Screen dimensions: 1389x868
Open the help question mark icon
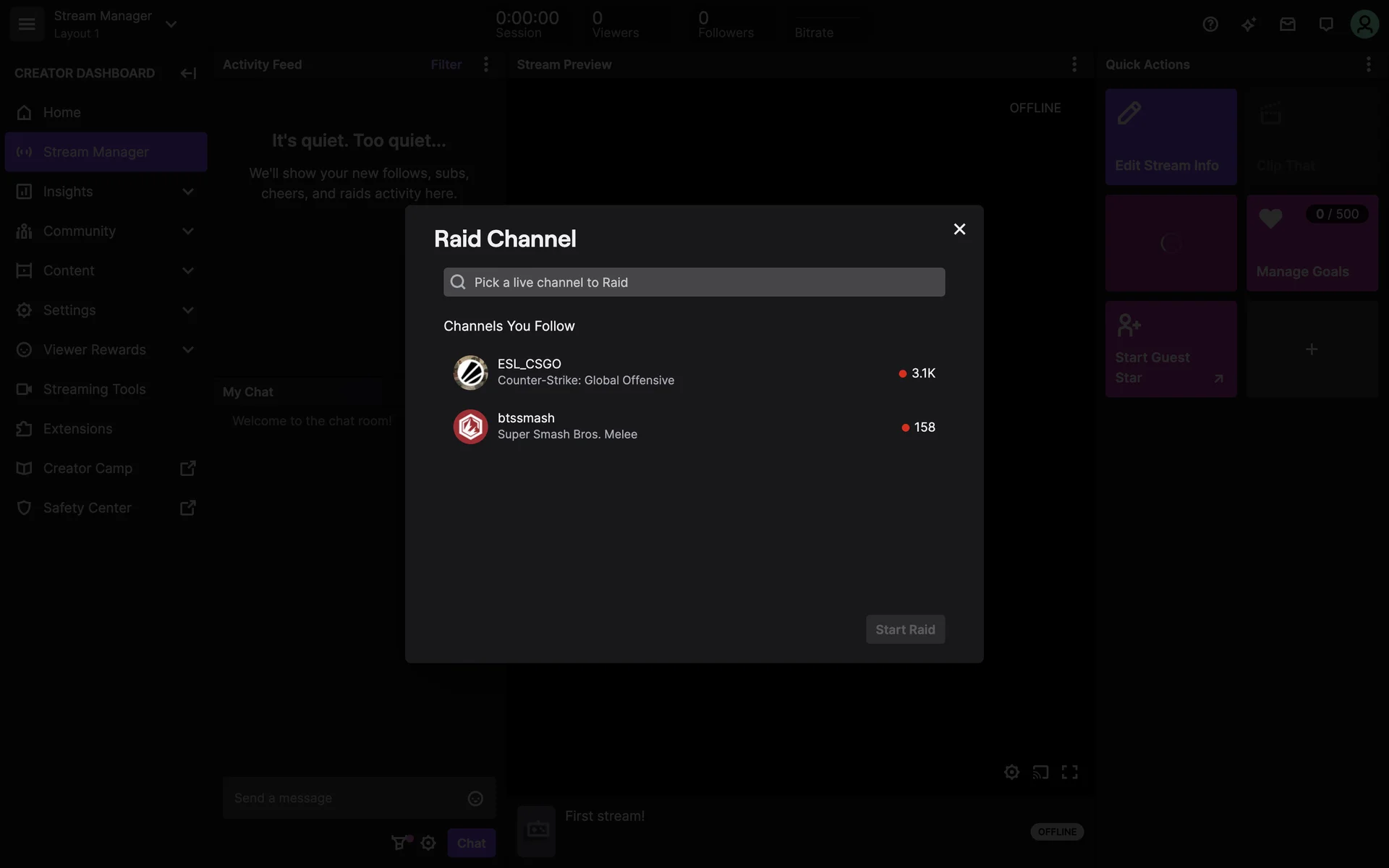tap(1210, 25)
